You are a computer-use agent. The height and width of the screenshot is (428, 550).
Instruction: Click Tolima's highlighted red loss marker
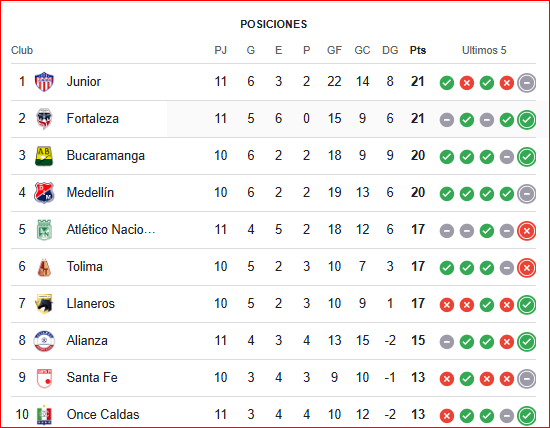[x=526, y=268]
